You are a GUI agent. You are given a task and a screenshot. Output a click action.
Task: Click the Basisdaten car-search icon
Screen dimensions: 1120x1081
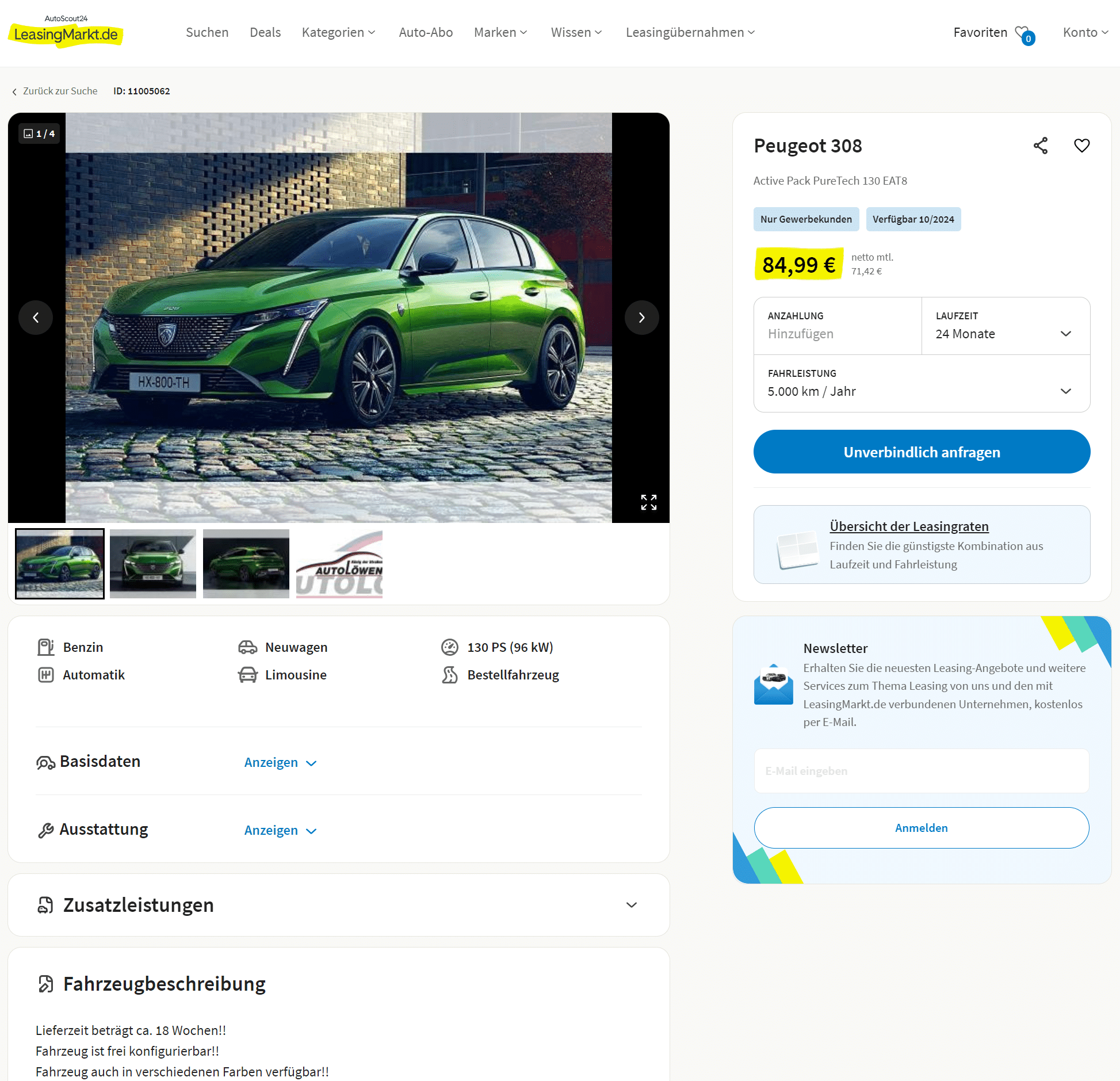tap(46, 762)
